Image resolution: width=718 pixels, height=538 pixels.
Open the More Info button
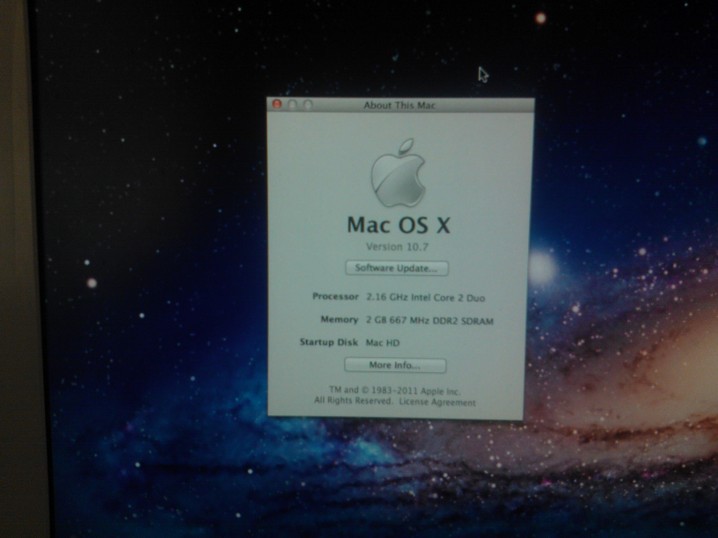point(395,365)
